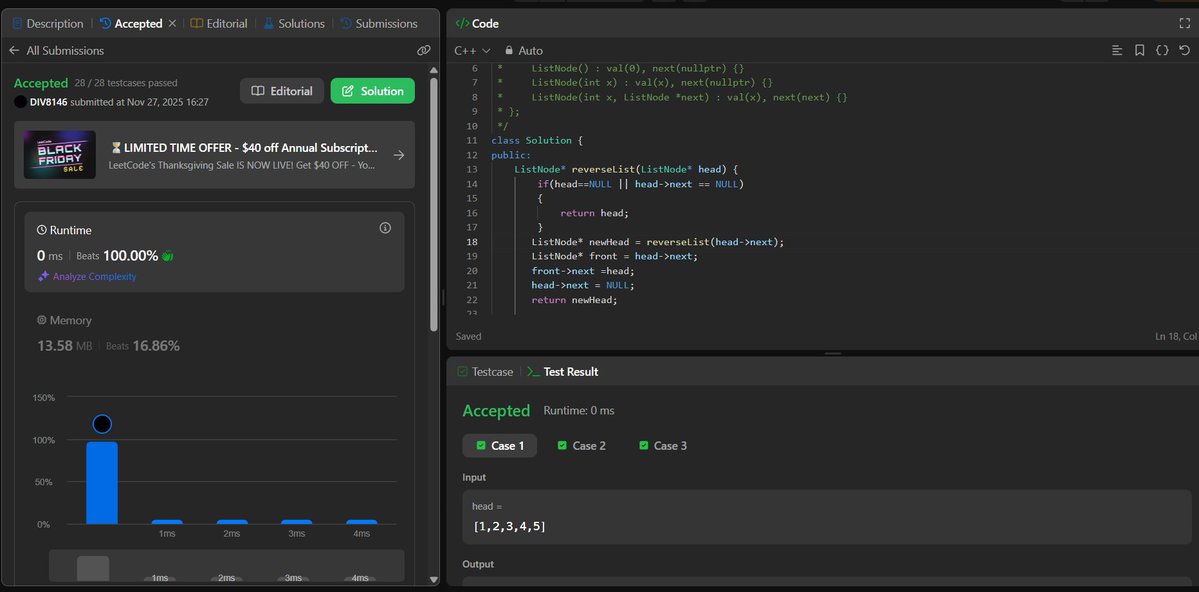Click the Ln 18 cursor position indicator
The image size is (1199, 592).
tap(1176, 337)
